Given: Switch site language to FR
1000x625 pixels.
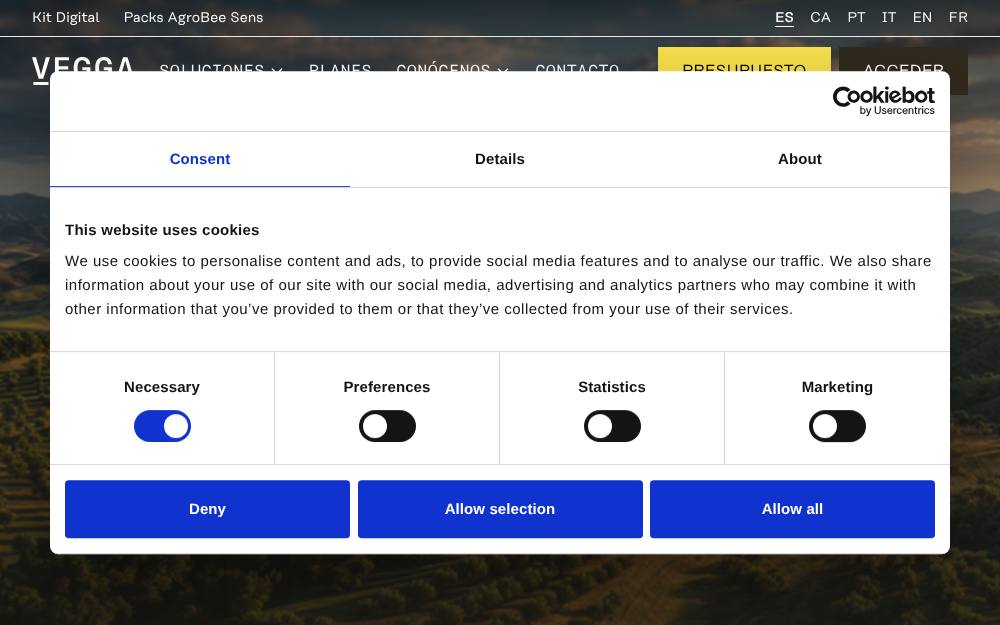Looking at the screenshot, I should pyautogui.click(x=958, y=17).
